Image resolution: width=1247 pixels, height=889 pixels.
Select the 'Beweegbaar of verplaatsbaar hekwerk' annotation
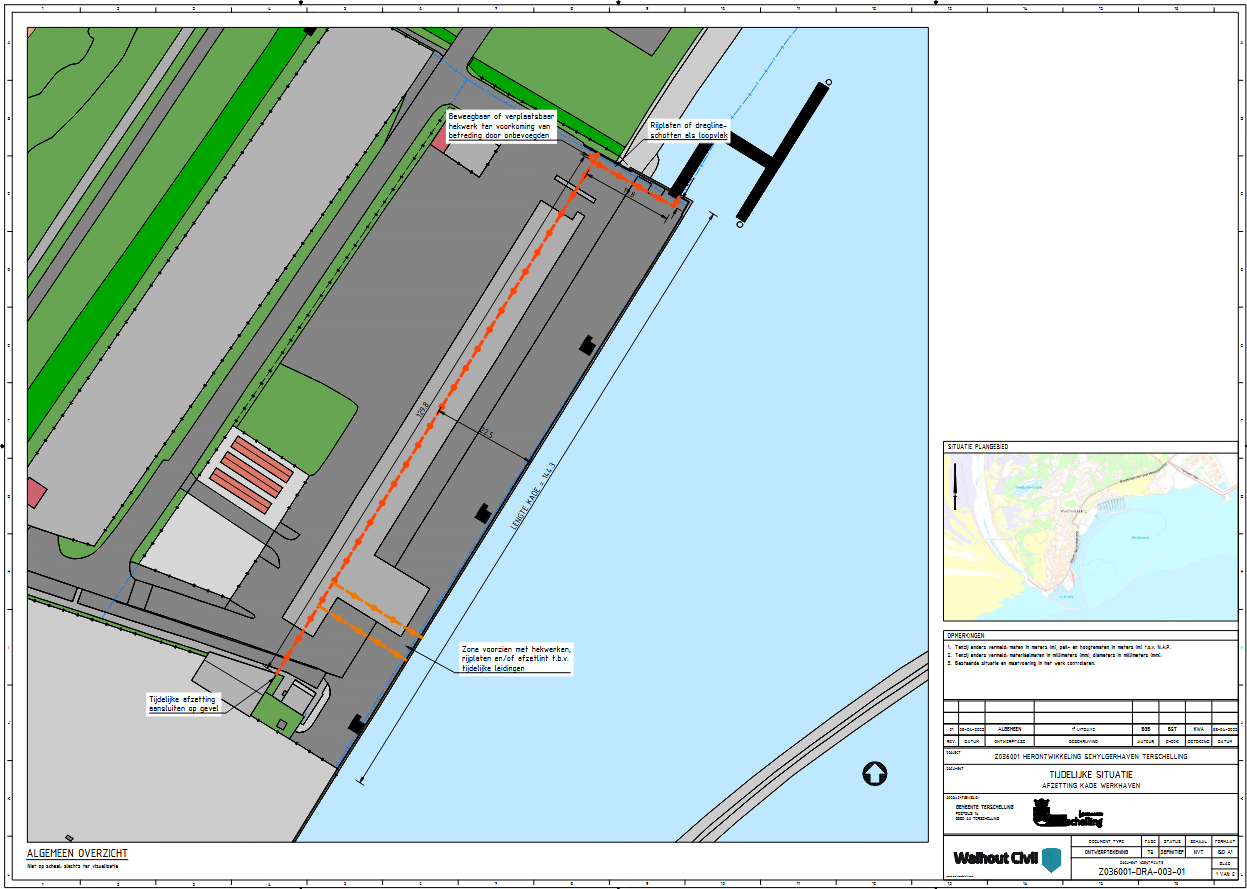[501, 126]
